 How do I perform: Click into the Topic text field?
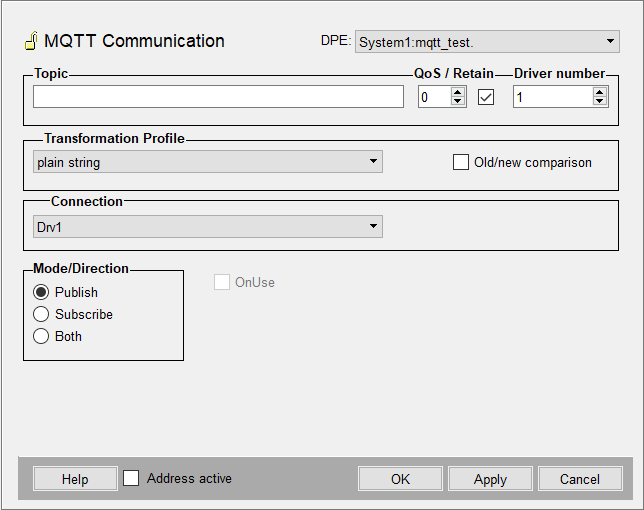pos(218,97)
